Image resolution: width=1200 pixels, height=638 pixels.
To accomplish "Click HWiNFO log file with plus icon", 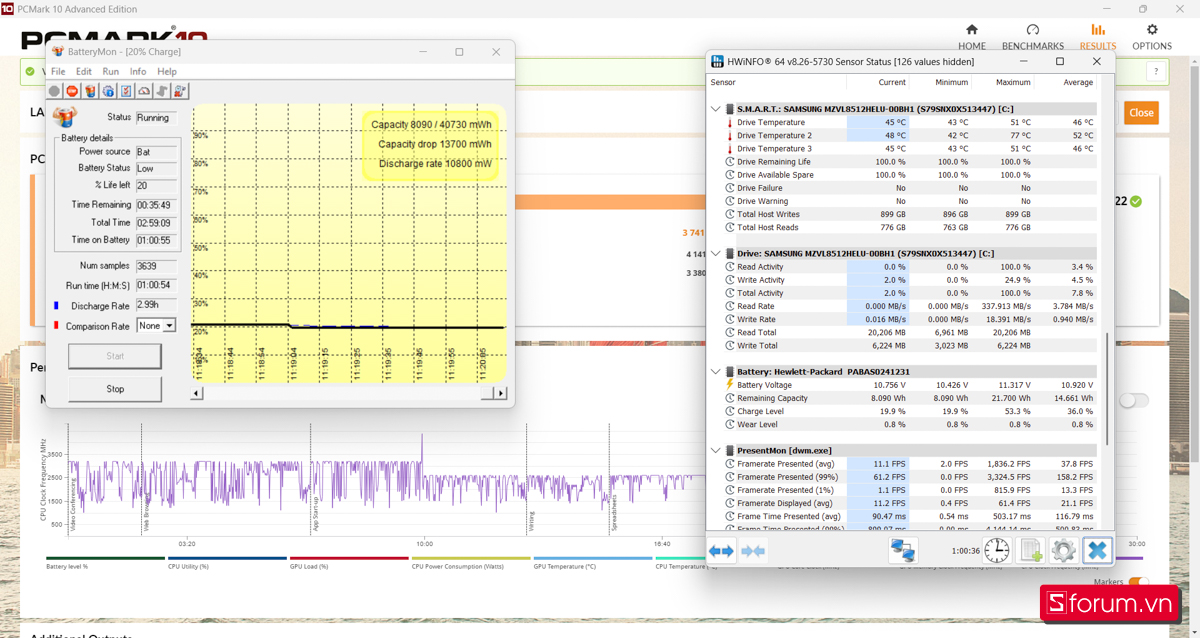I will tap(1030, 550).
